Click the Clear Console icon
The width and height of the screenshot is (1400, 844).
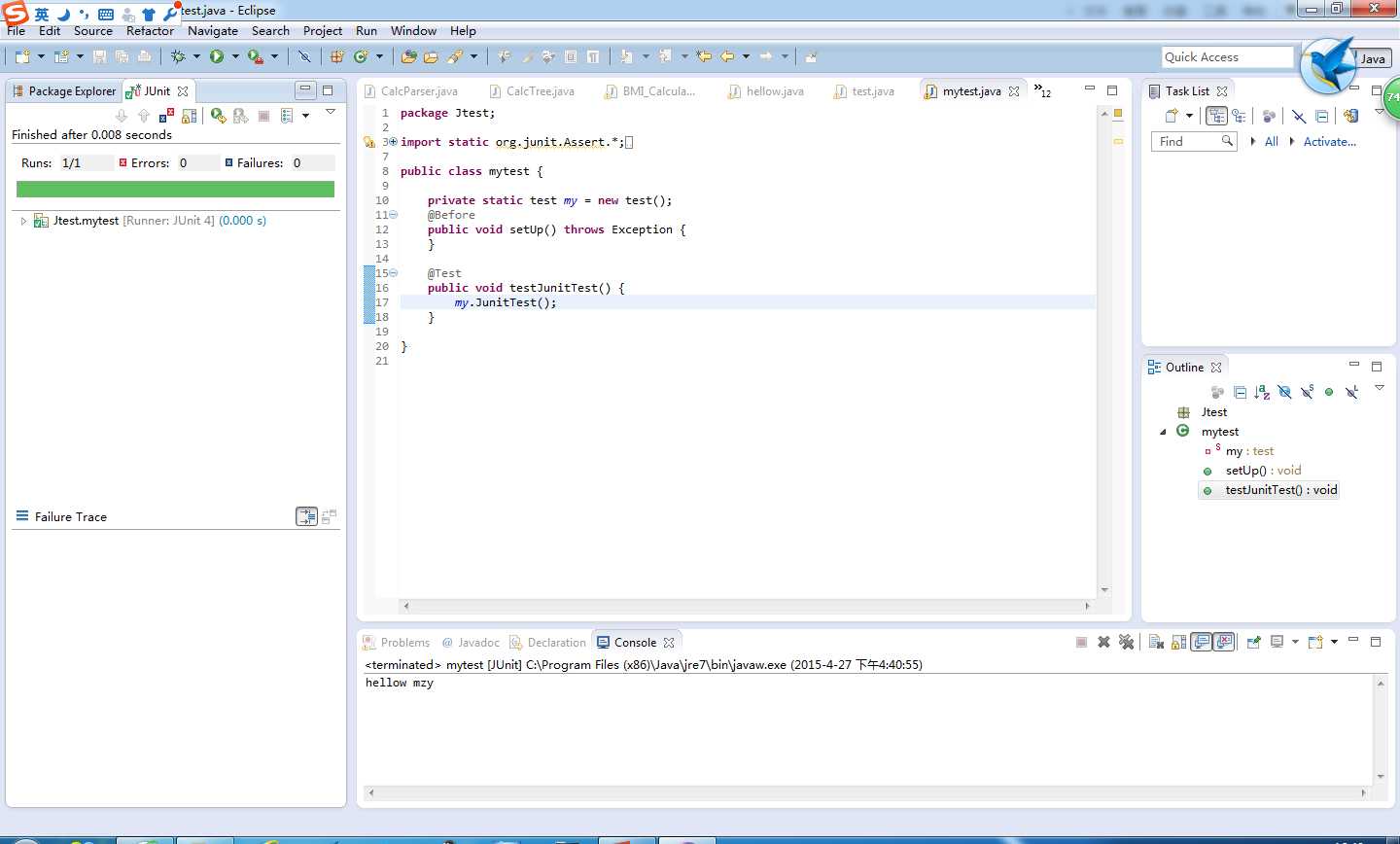point(1156,642)
